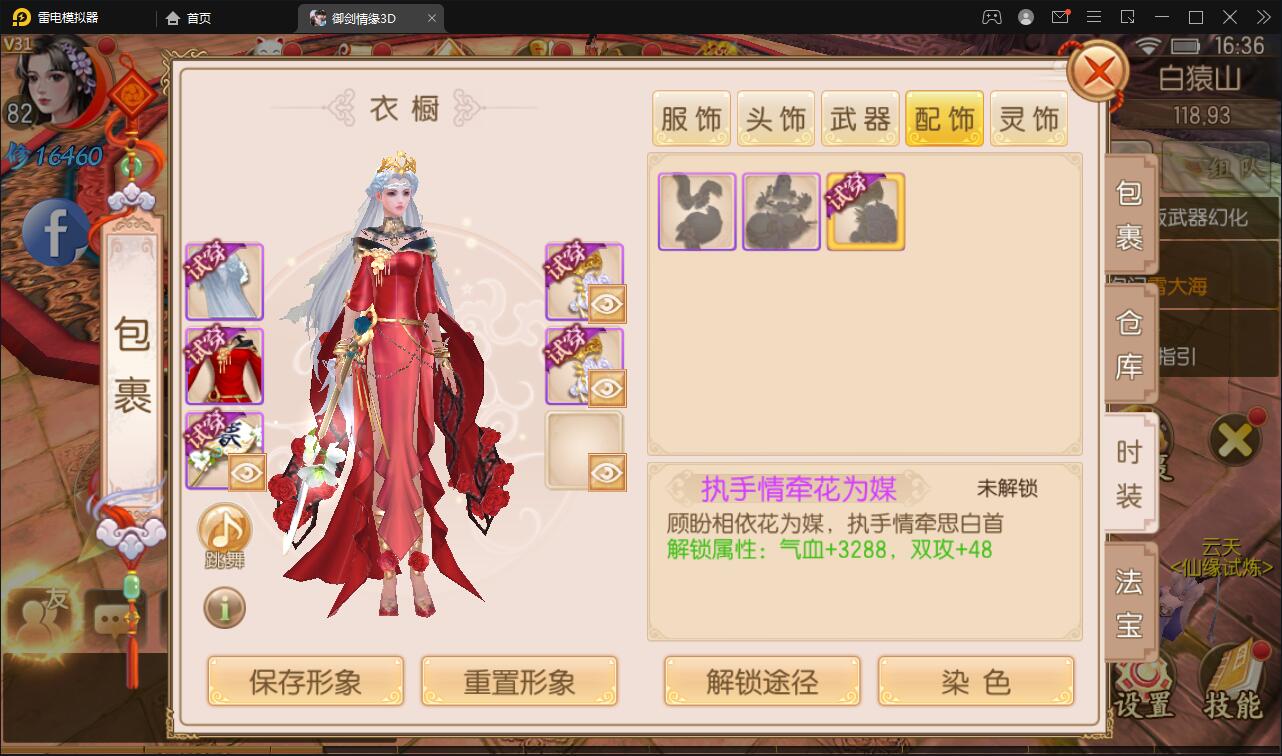Toggle eye visibility on the empty slot

coord(607,472)
